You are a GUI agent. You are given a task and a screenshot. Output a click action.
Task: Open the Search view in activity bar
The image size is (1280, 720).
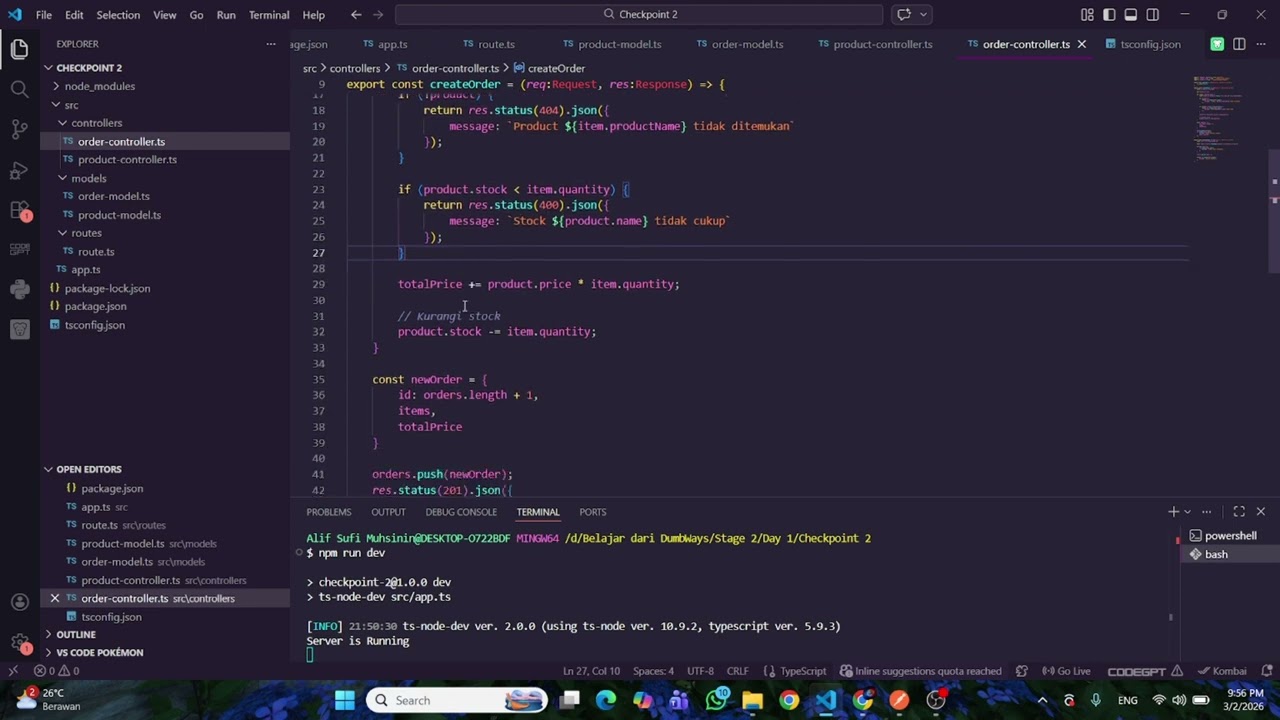(19, 89)
